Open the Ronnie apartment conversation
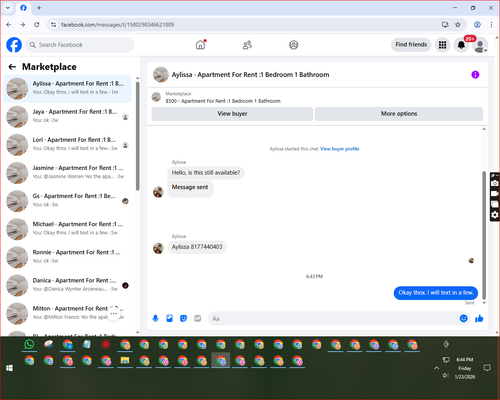The image size is (500, 400). pyautogui.click(x=68, y=257)
